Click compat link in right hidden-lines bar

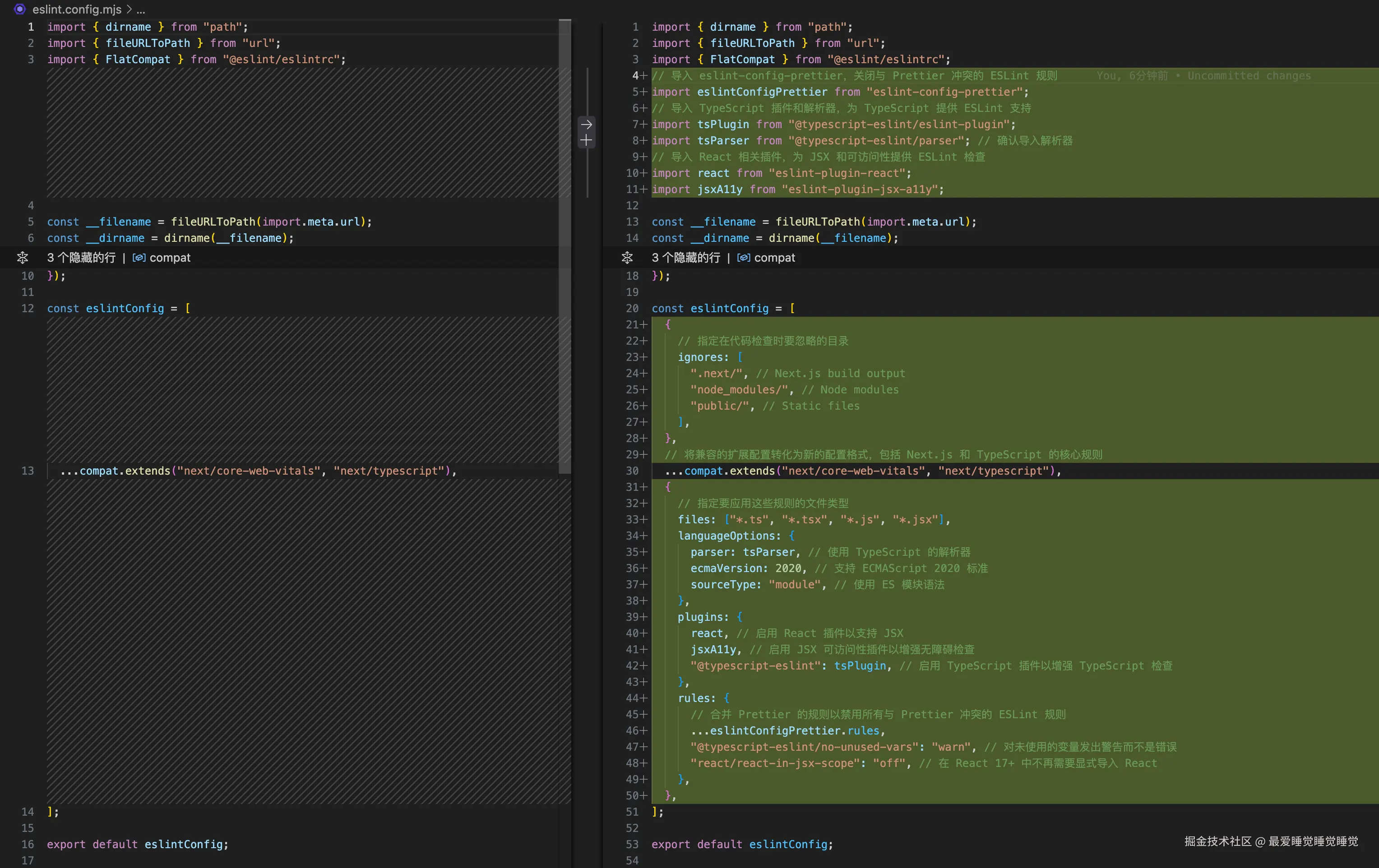[775, 258]
